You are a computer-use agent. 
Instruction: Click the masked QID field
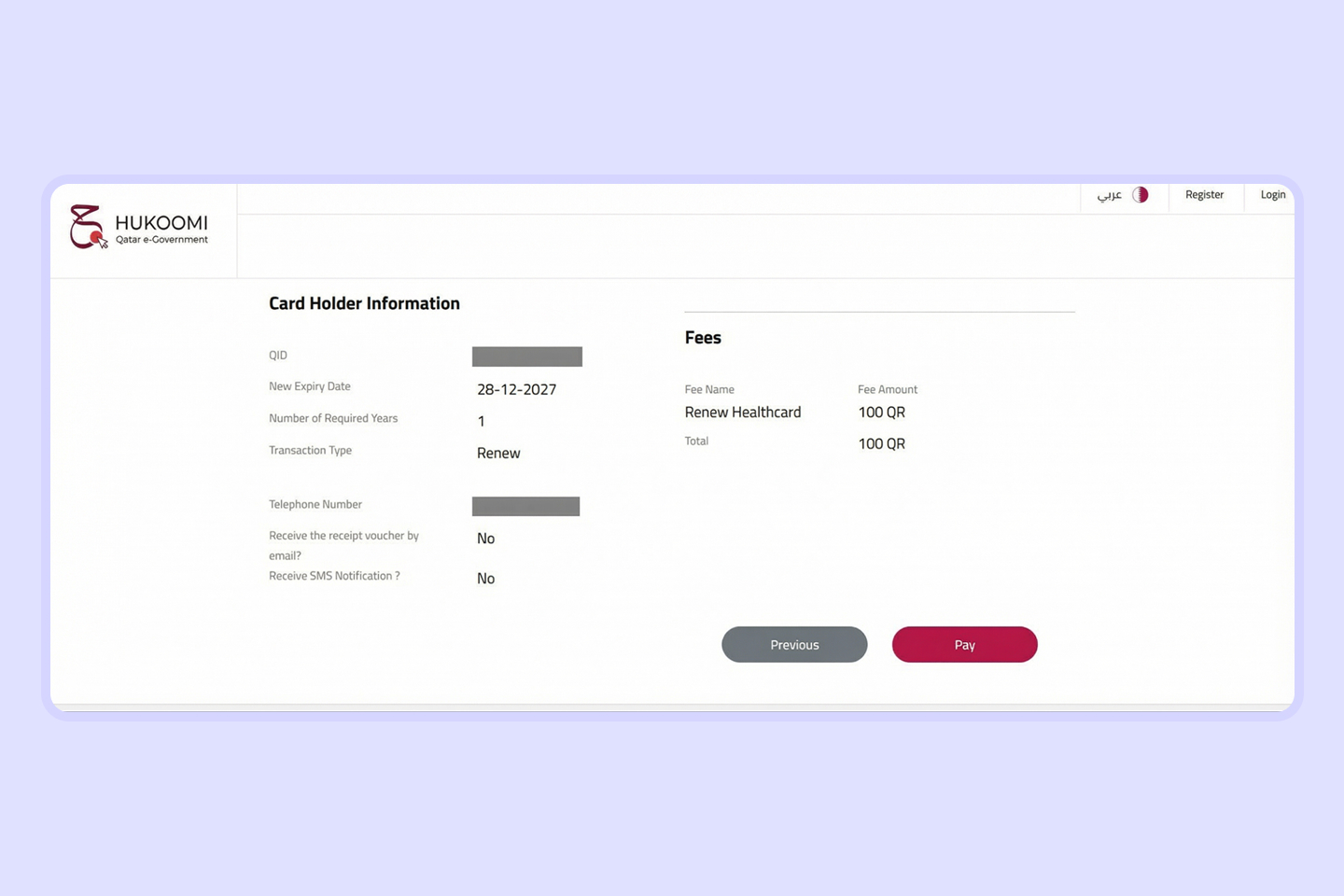tap(526, 356)
